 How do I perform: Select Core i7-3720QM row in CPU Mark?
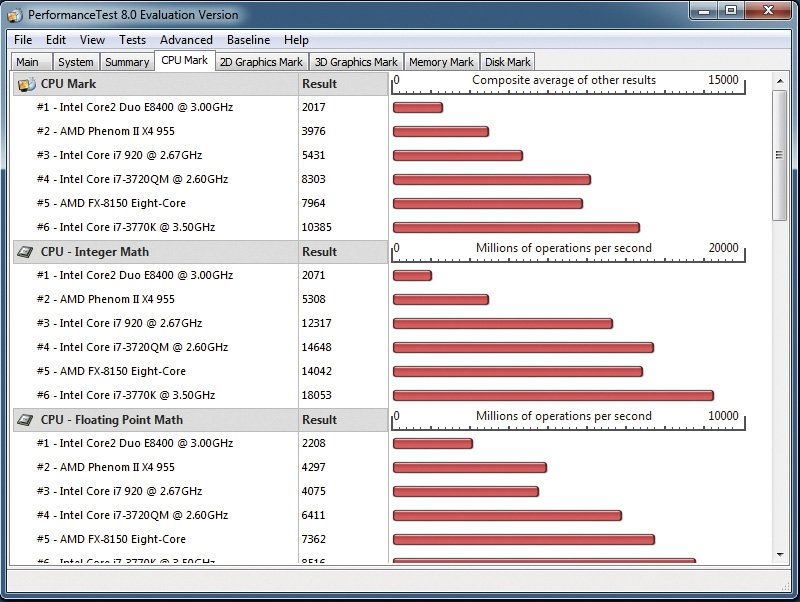click(x=132, y=179)
